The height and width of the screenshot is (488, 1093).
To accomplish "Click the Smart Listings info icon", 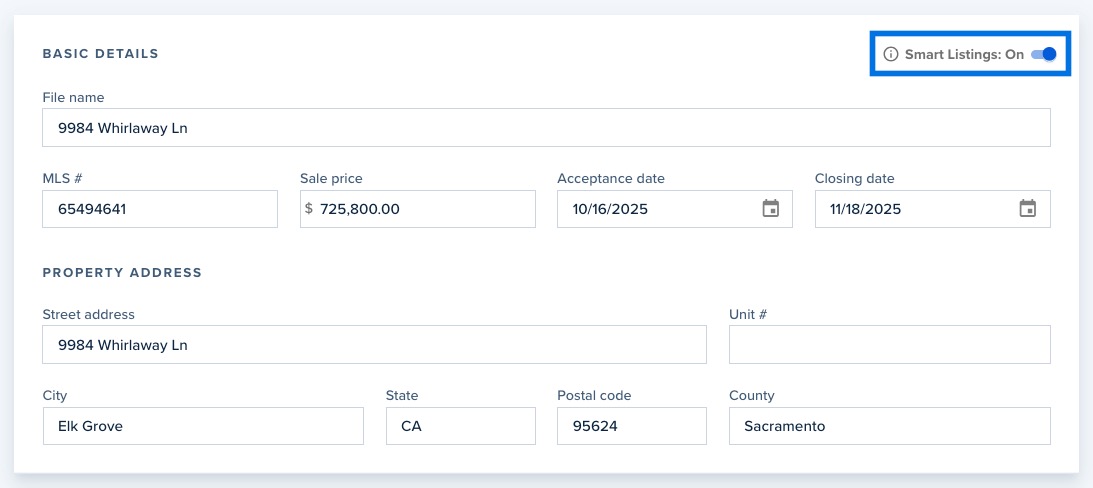I will click(x=891, y=55).
